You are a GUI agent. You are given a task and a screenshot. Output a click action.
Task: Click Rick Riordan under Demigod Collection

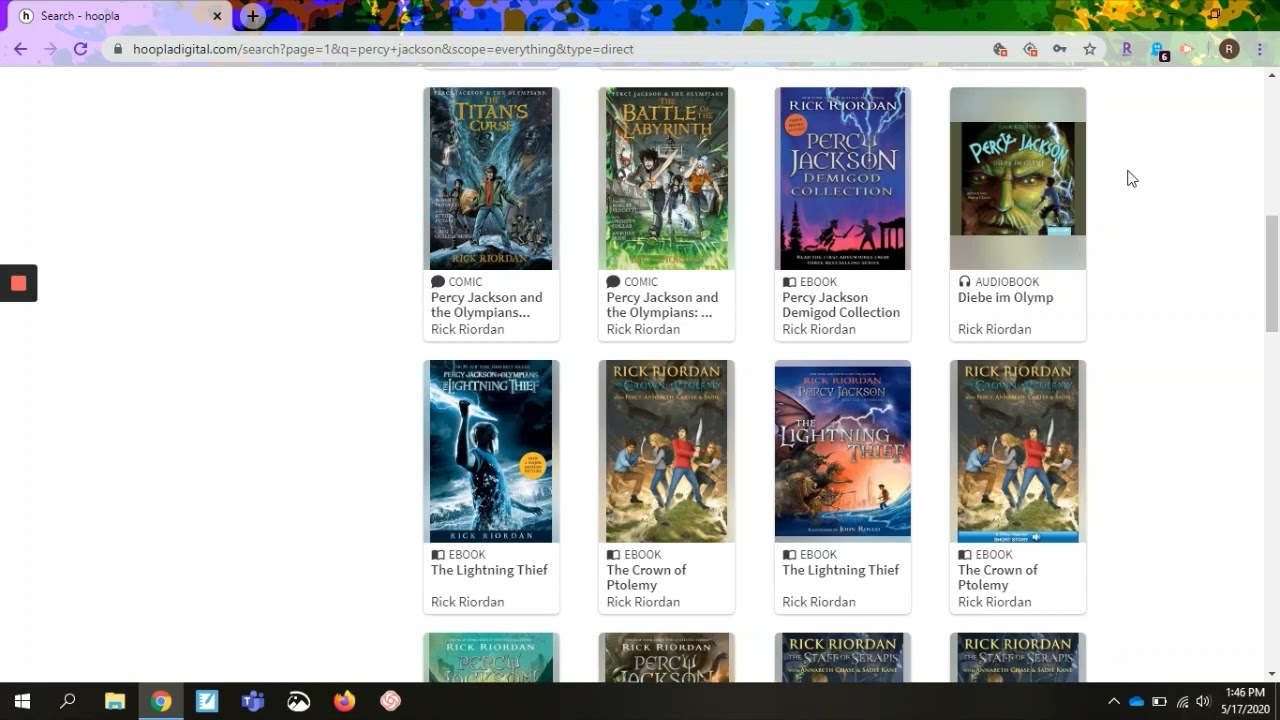(x=819, y=329)
